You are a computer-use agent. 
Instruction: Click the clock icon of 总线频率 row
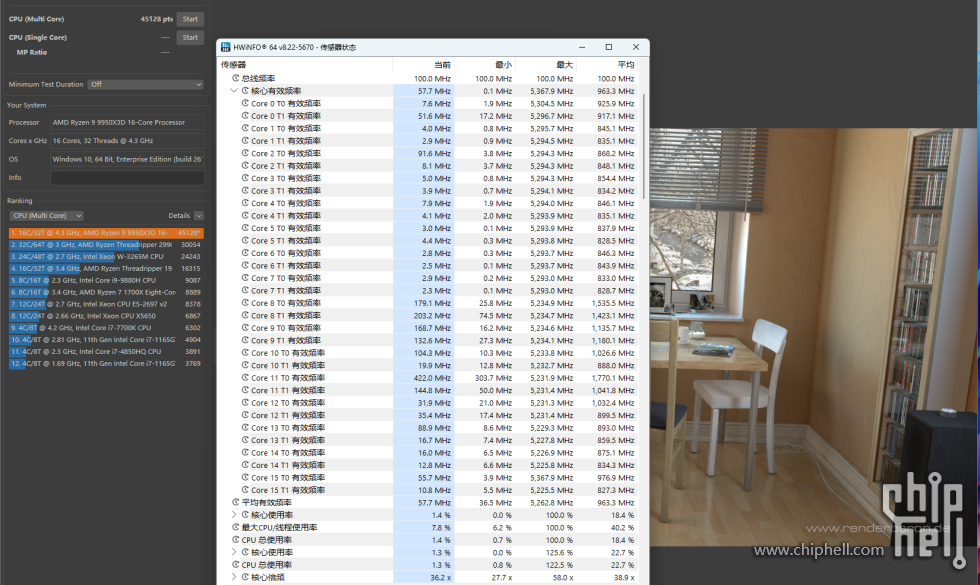coord(236,78)
